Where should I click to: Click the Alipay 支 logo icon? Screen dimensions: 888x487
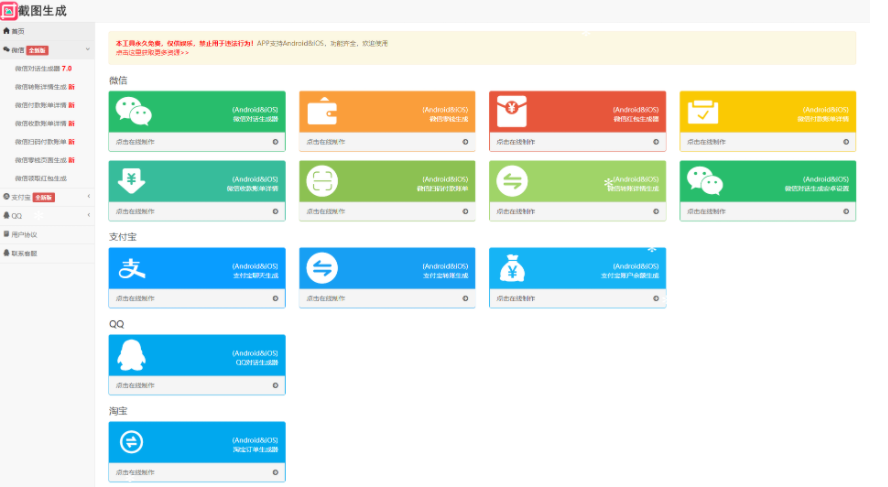coord(132,268)
